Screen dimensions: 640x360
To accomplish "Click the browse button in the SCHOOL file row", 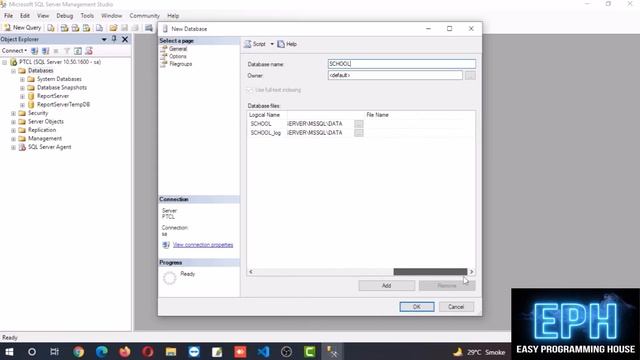I will point(358,124).
